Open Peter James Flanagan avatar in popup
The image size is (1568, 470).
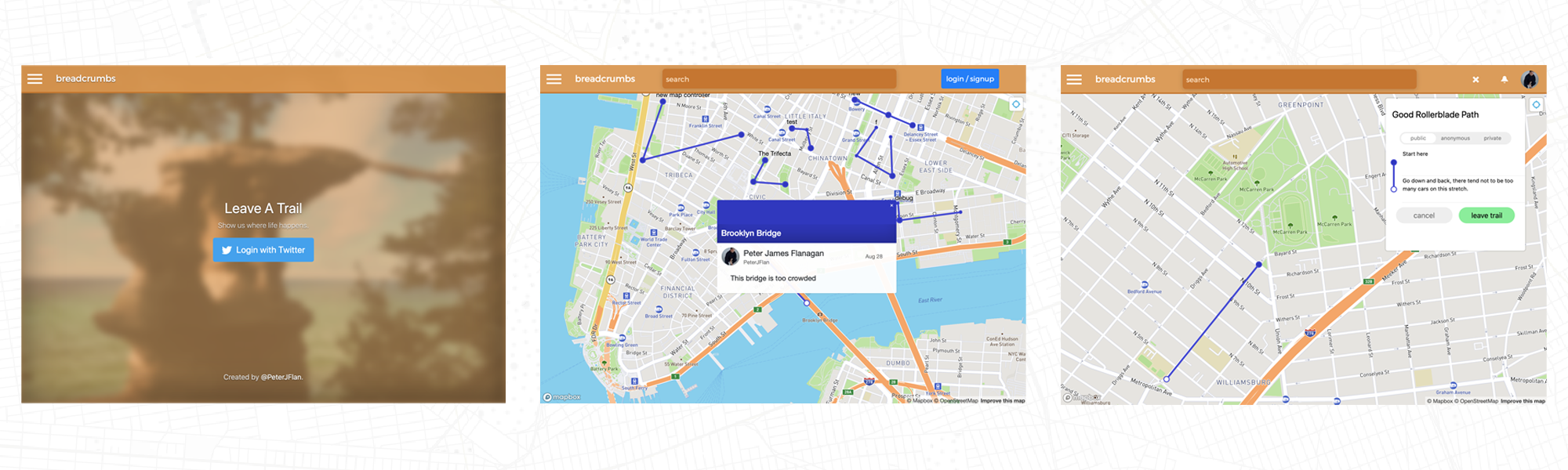click(731, 257)
